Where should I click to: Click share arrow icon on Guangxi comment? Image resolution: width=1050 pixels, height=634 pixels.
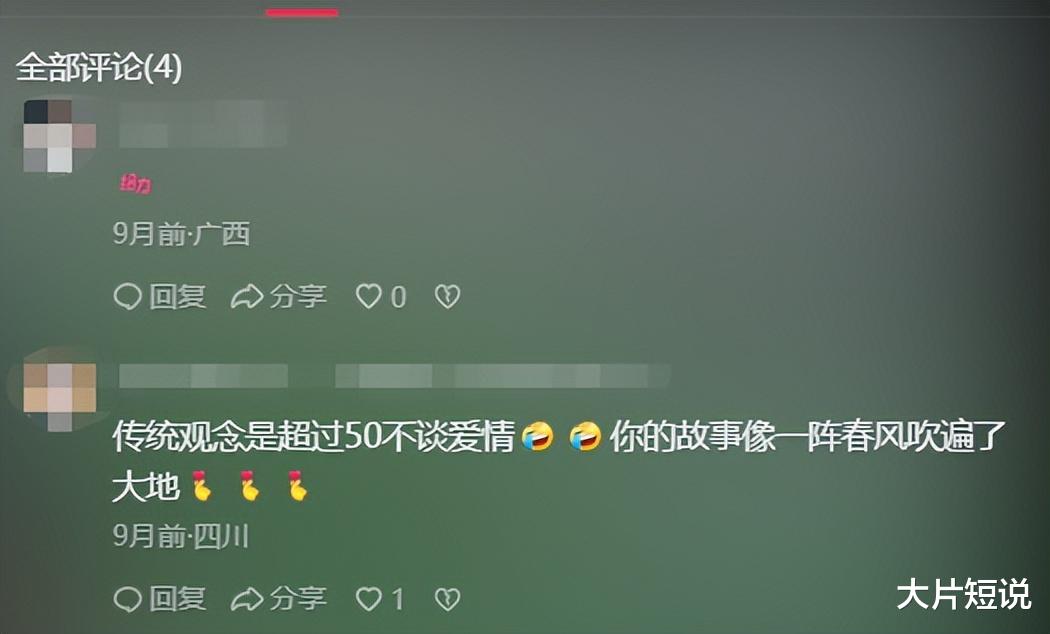tap(246, 297)
